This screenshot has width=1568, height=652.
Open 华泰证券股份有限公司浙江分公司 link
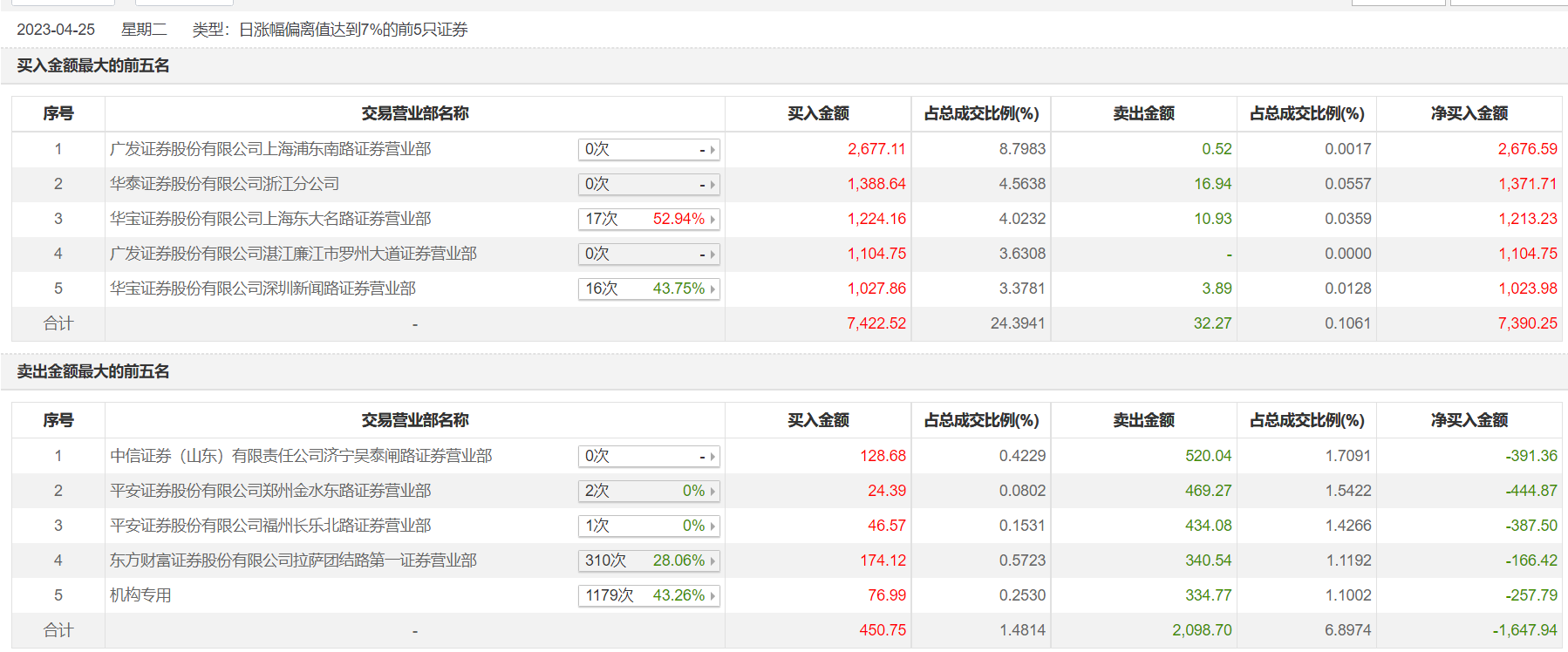(224, 184)
